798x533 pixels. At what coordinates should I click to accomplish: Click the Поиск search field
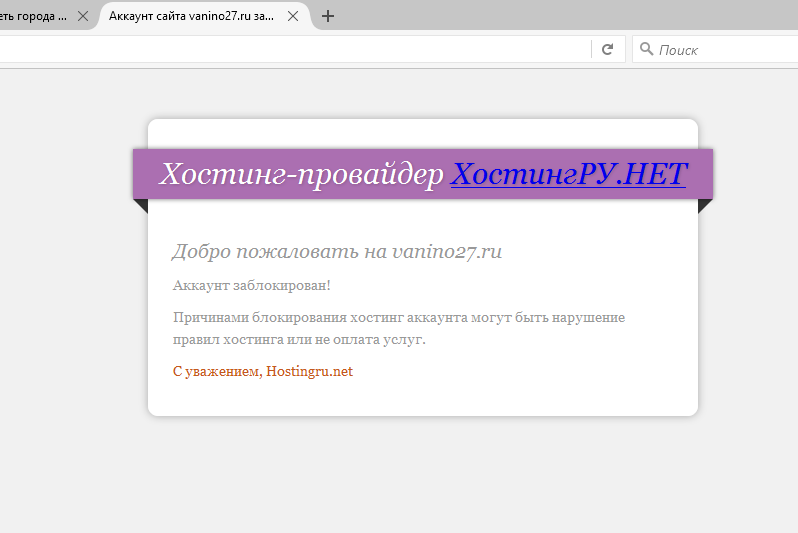coord(715,49)
